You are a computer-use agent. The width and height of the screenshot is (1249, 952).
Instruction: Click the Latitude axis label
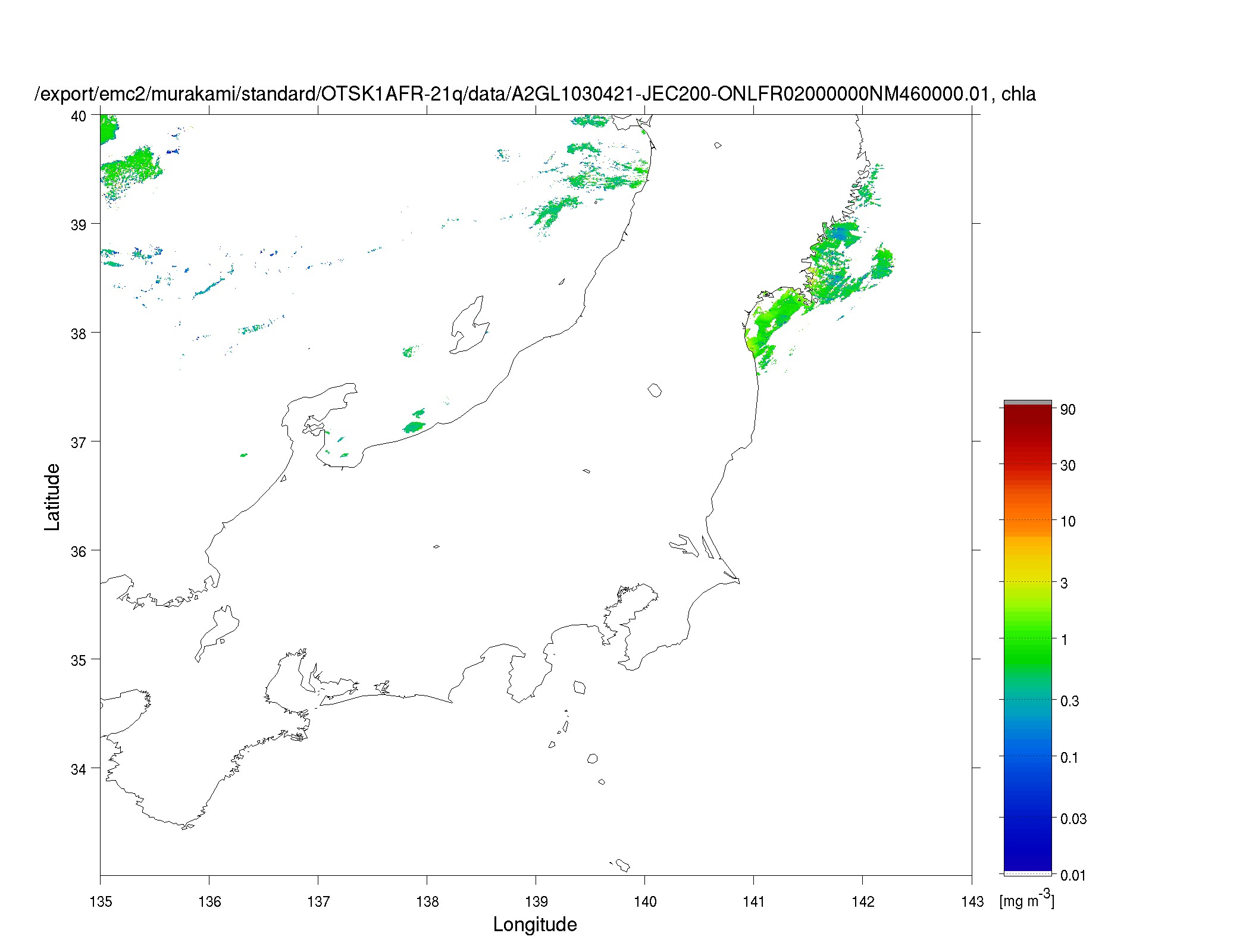point(52,497)
